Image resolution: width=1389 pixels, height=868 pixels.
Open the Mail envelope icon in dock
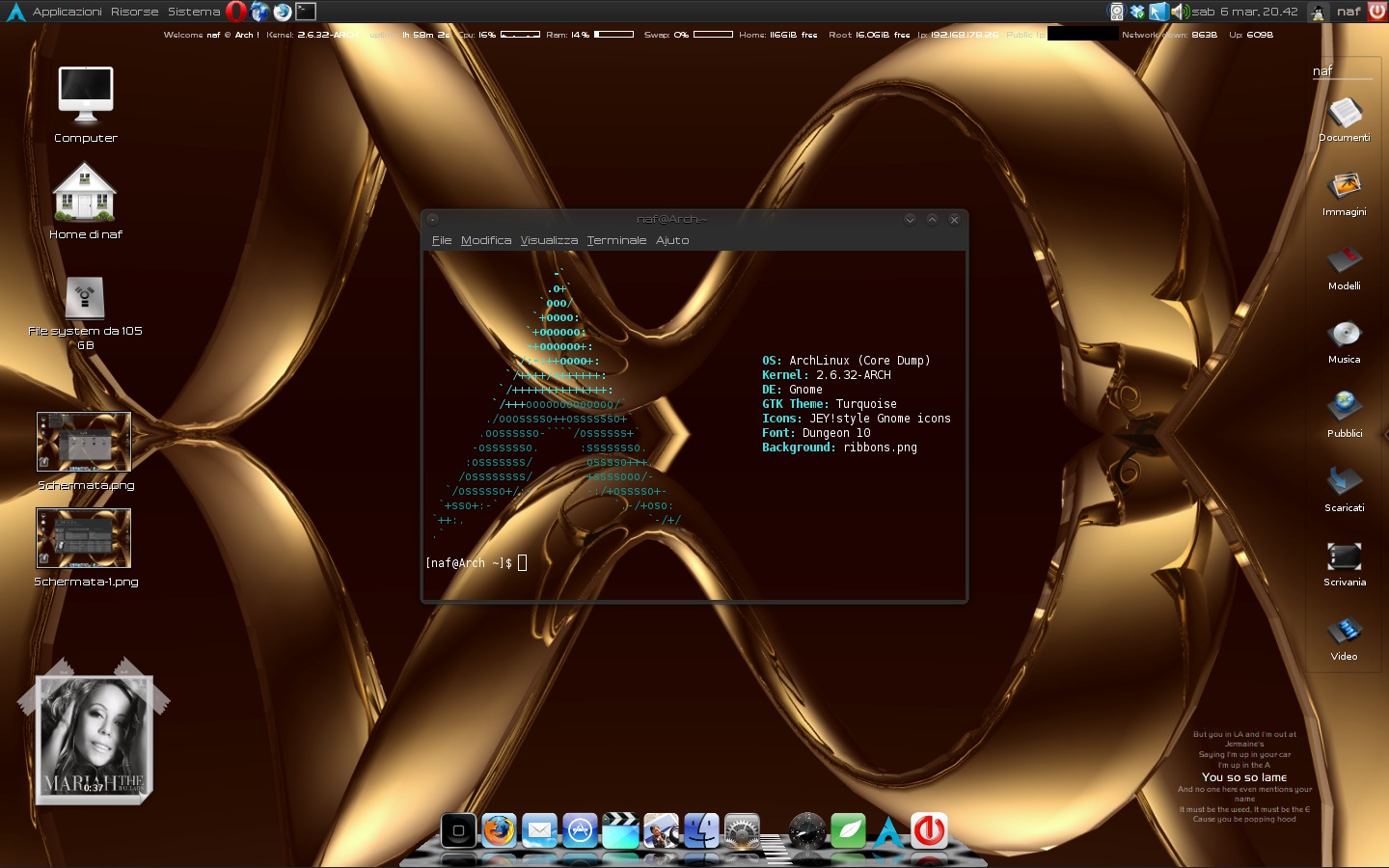[539, 830]
